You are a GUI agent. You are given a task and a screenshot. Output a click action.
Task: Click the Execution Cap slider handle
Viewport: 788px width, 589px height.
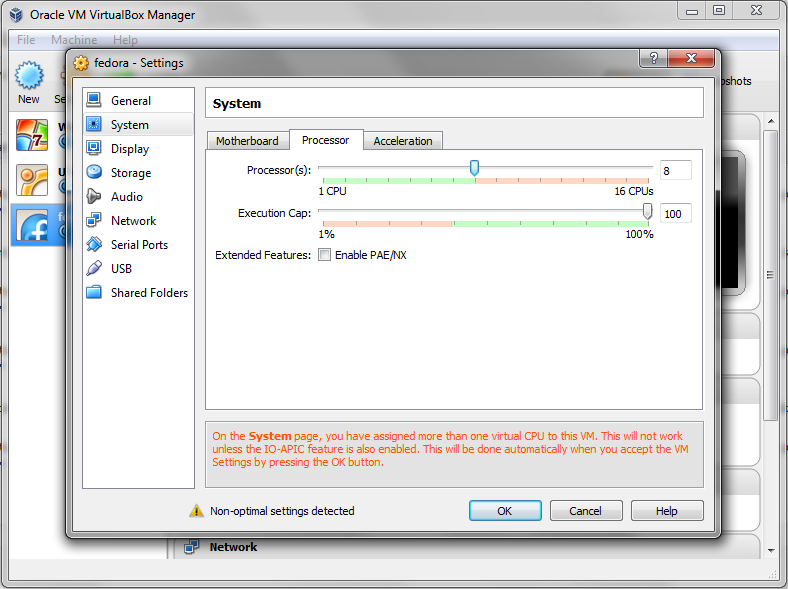pos(647,211)
